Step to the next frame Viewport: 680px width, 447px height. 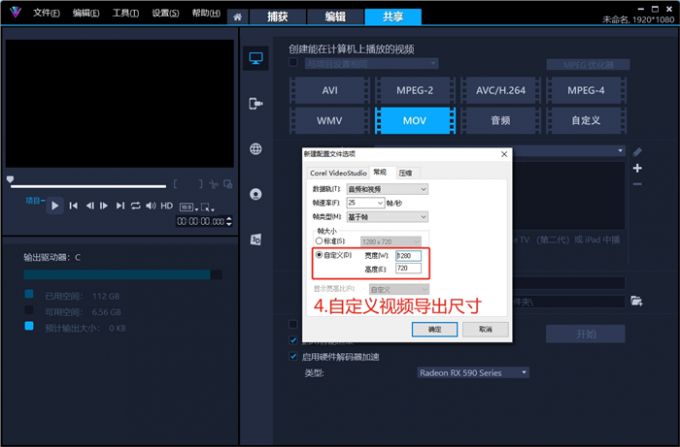[x=104, y=206]
